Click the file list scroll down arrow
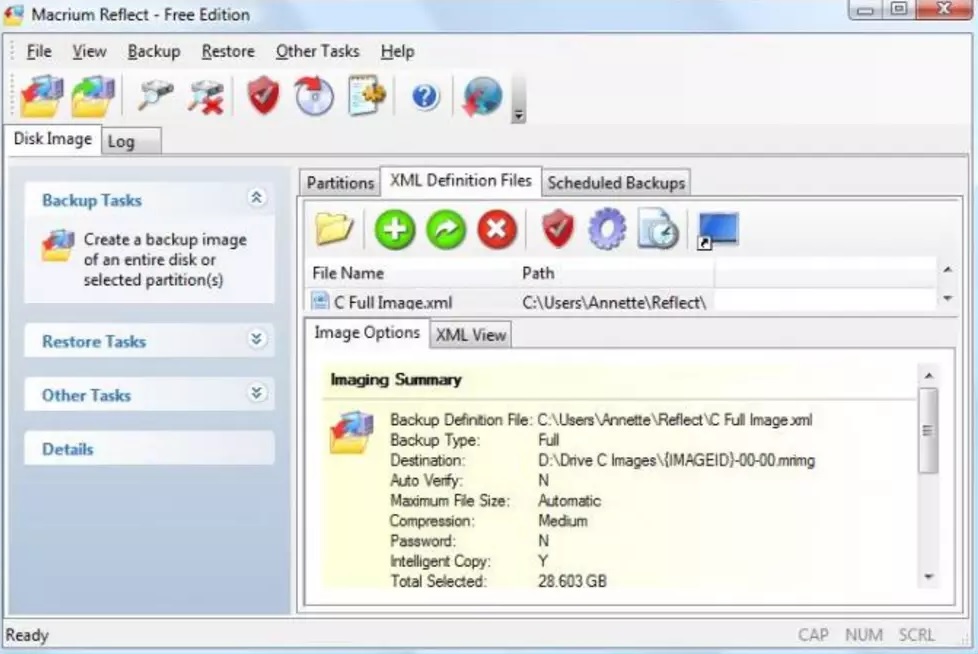The width and height of the screenshot is (978, 654). (x=947, y=298)
